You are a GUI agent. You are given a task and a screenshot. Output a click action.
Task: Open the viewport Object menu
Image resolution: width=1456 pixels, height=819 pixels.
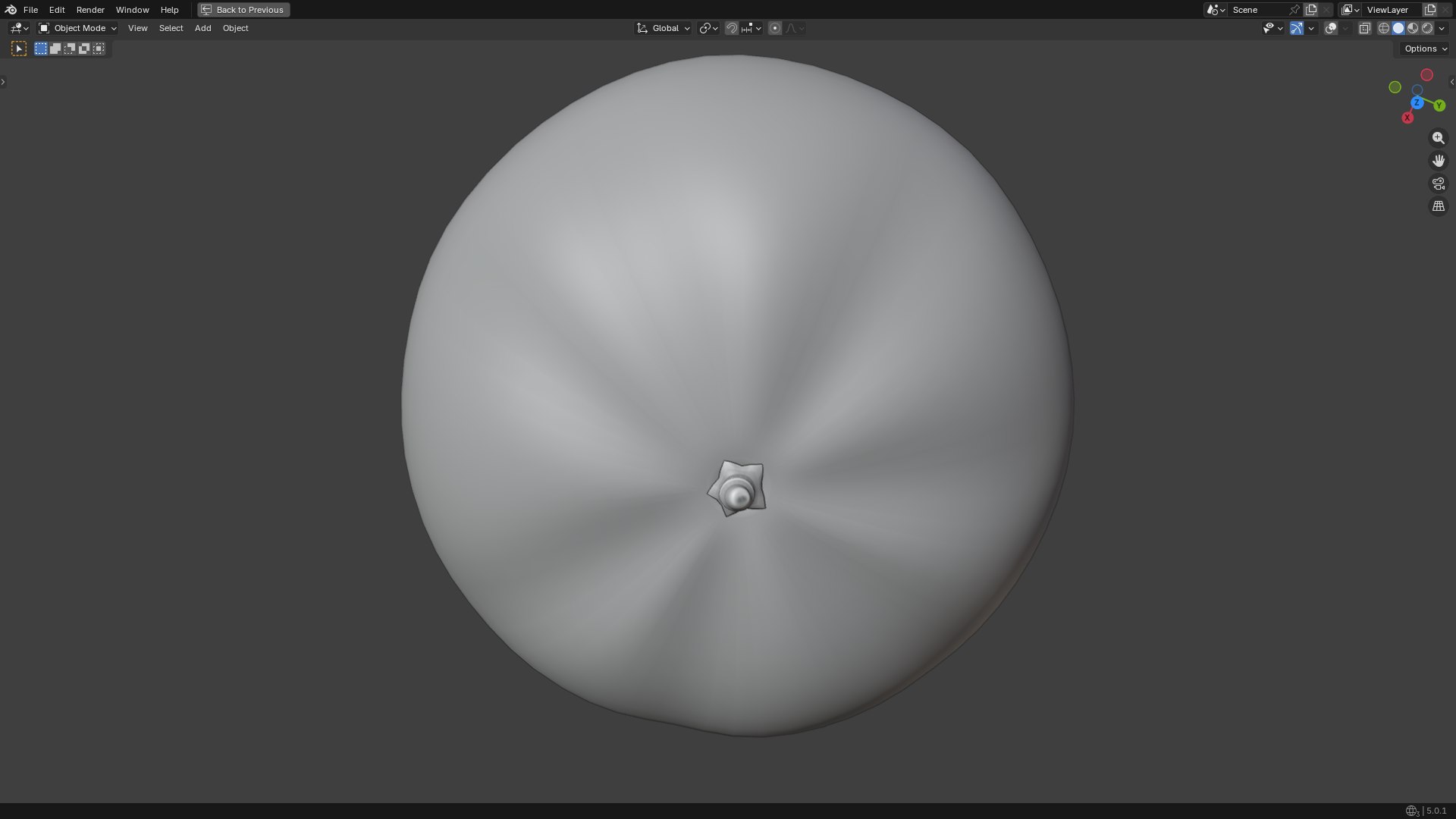click(235, 28)
